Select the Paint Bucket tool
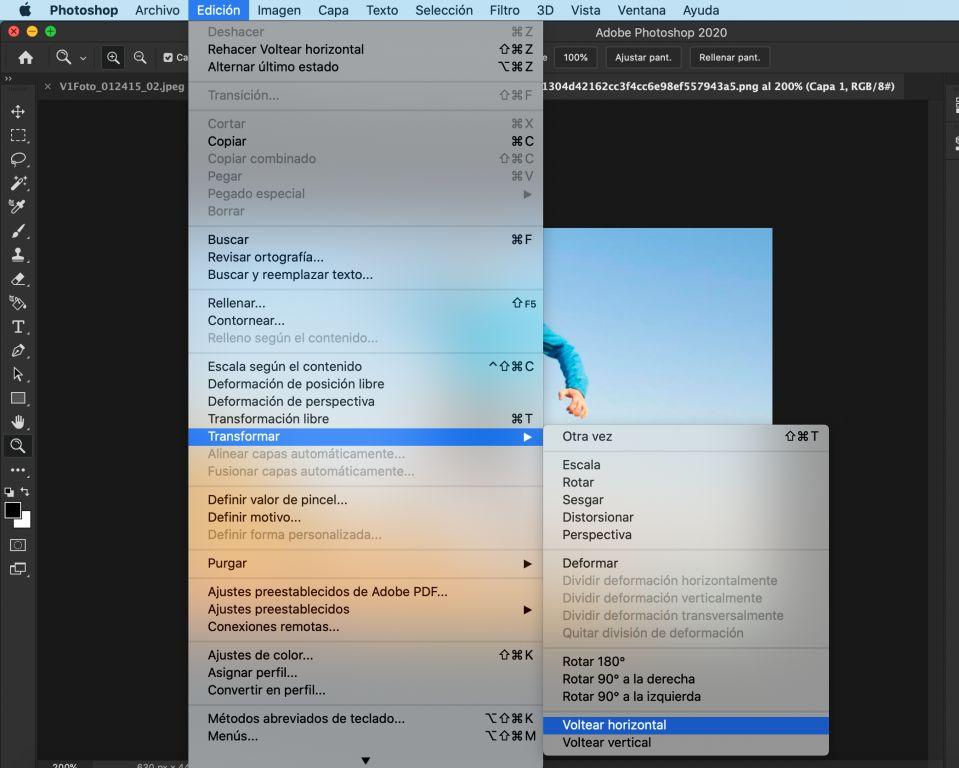 (18, 303)
